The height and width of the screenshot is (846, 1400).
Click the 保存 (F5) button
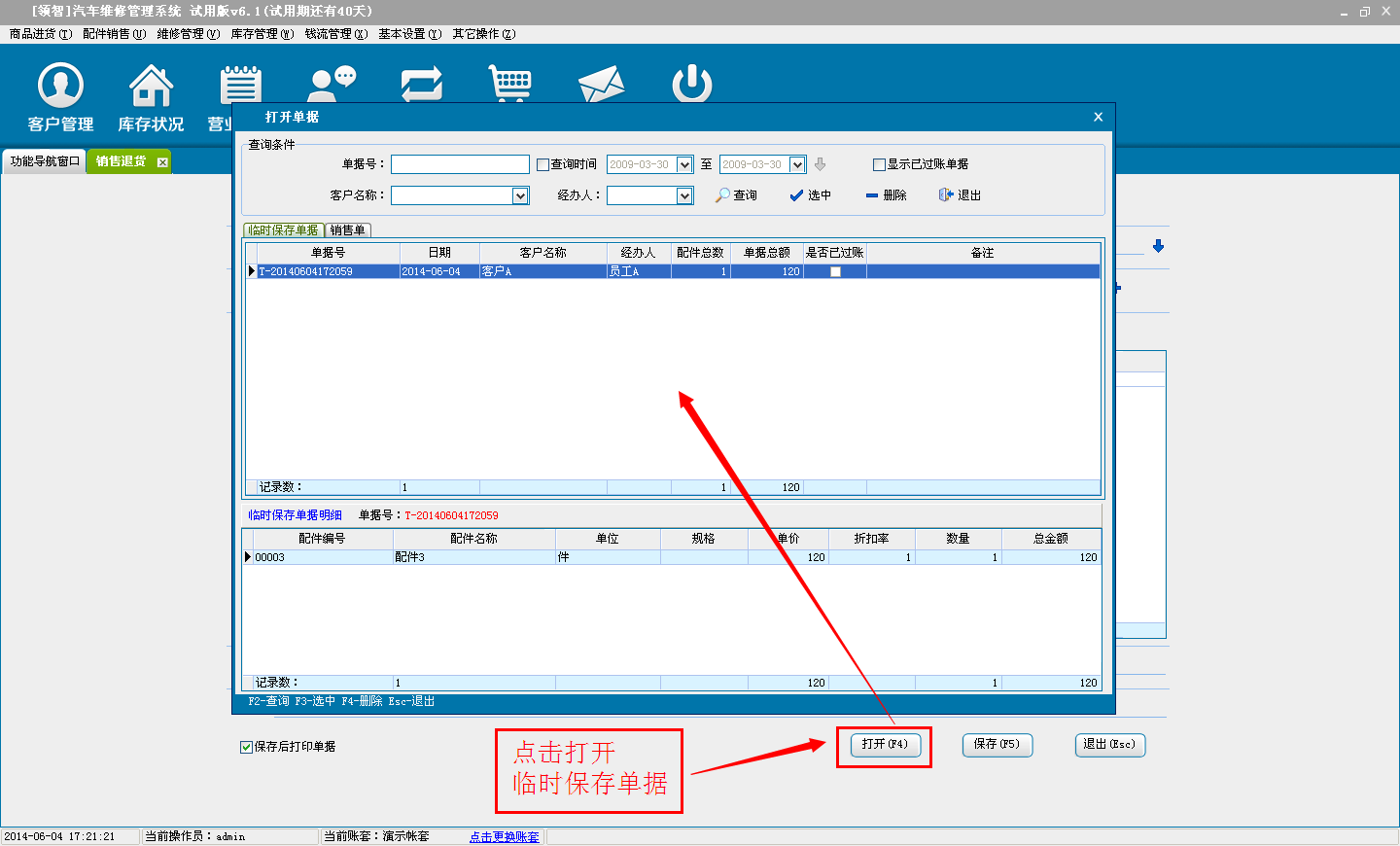[x=997, y=745]
